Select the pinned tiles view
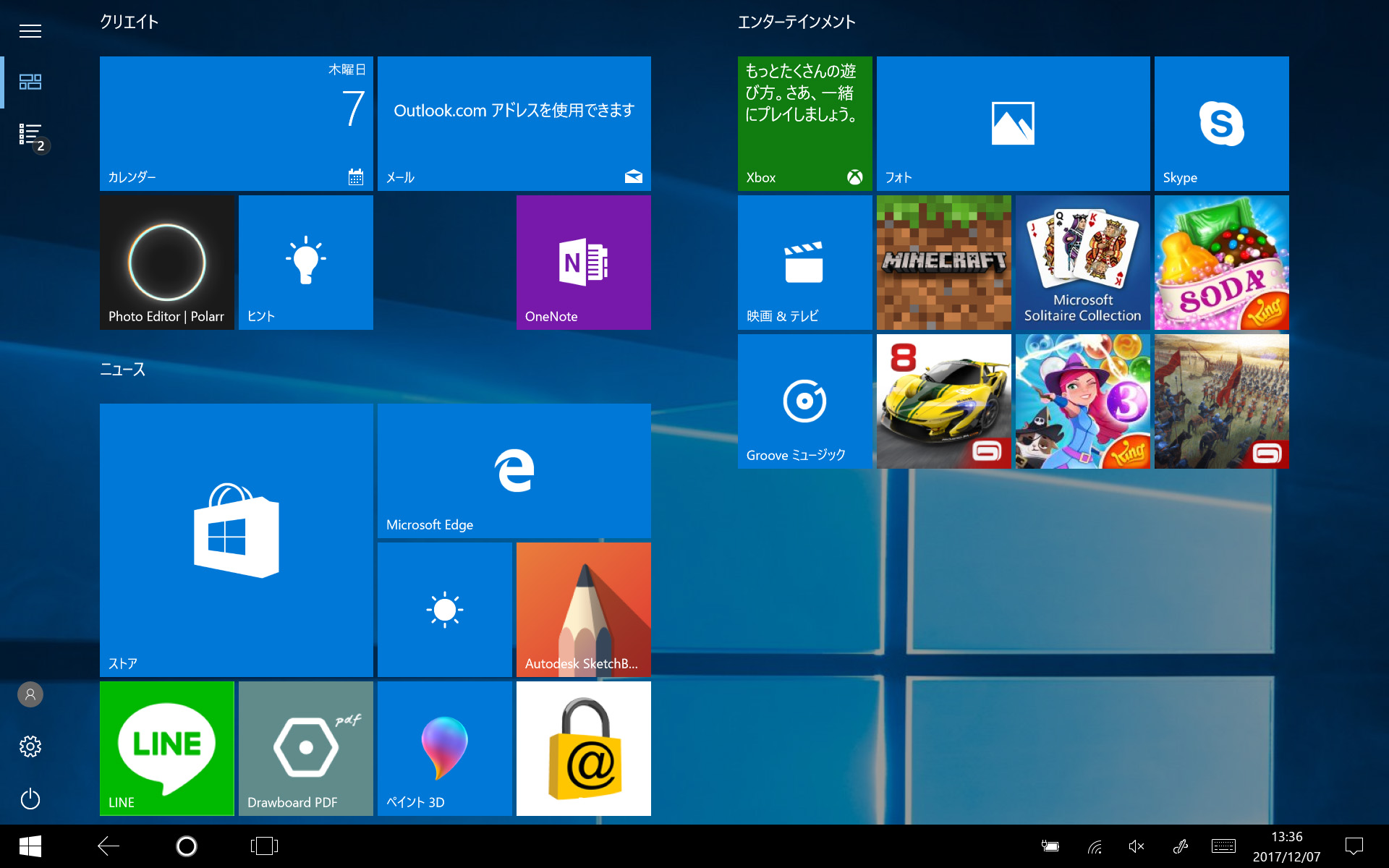 30,82
